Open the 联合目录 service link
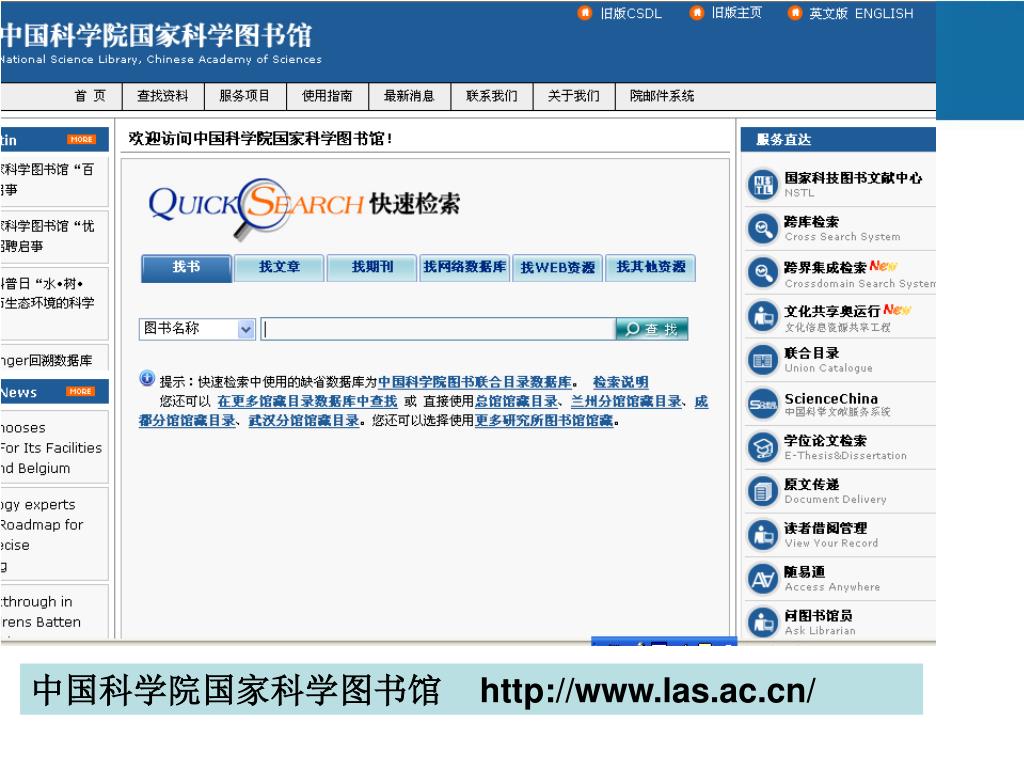Screen dimensions: 1024x768 pos(811,353)
